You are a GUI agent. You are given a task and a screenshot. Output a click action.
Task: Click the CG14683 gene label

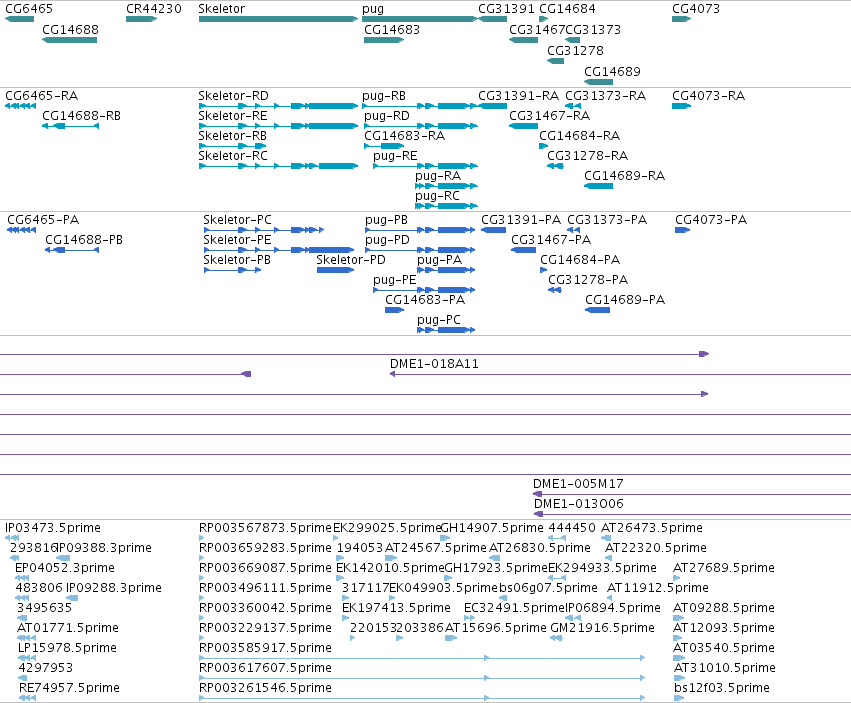(x=392, y=29)
